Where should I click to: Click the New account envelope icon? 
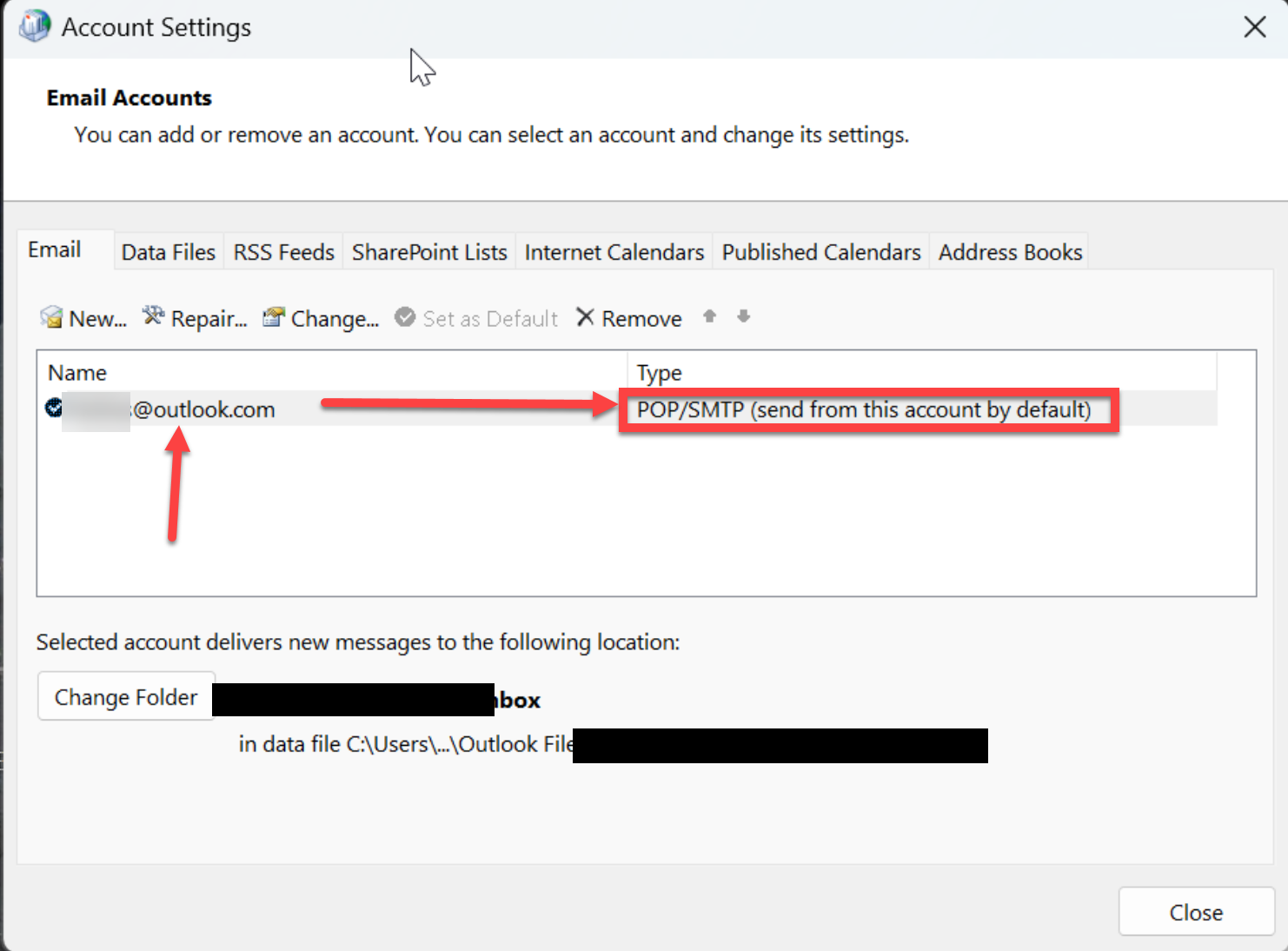pos(52,317)
